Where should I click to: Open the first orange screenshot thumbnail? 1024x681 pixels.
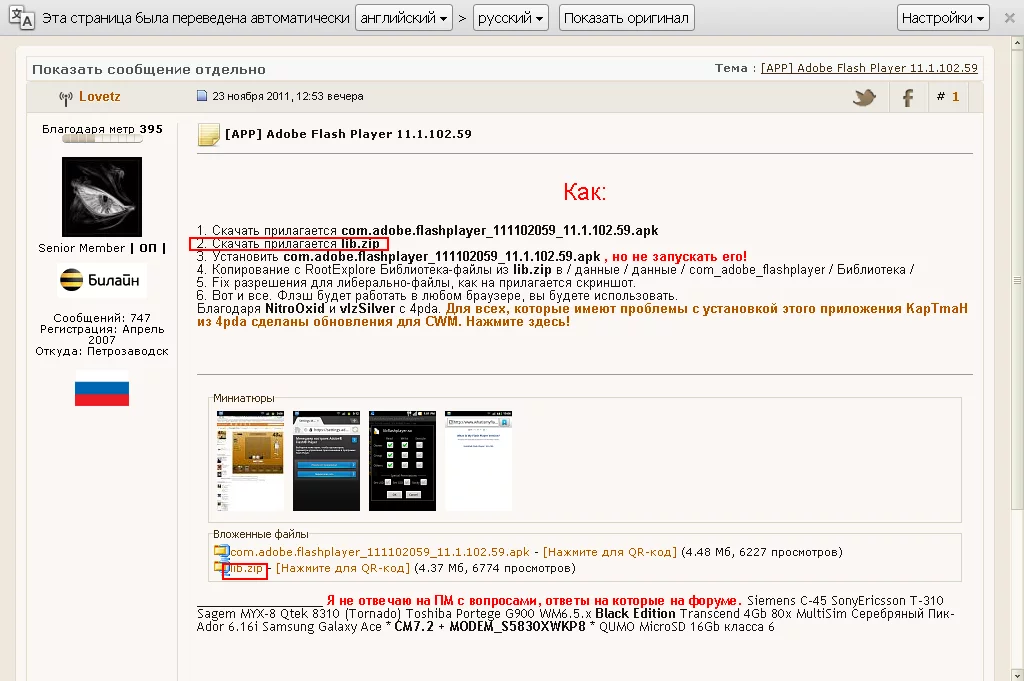[250, 460]
